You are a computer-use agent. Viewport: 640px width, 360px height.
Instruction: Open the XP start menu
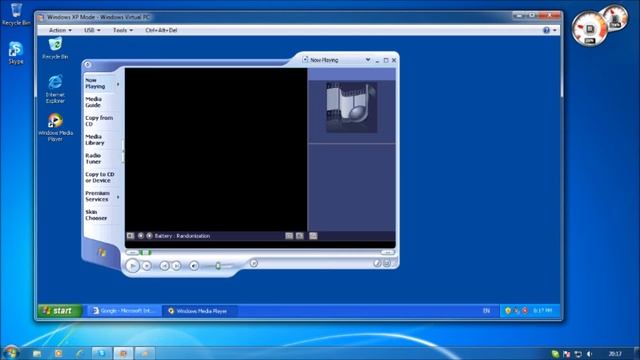coord(60,311)
